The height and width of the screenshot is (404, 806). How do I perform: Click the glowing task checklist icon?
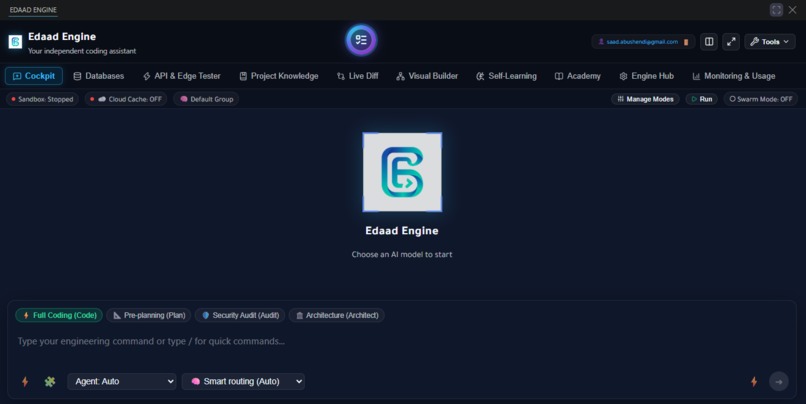pos(361,40)
